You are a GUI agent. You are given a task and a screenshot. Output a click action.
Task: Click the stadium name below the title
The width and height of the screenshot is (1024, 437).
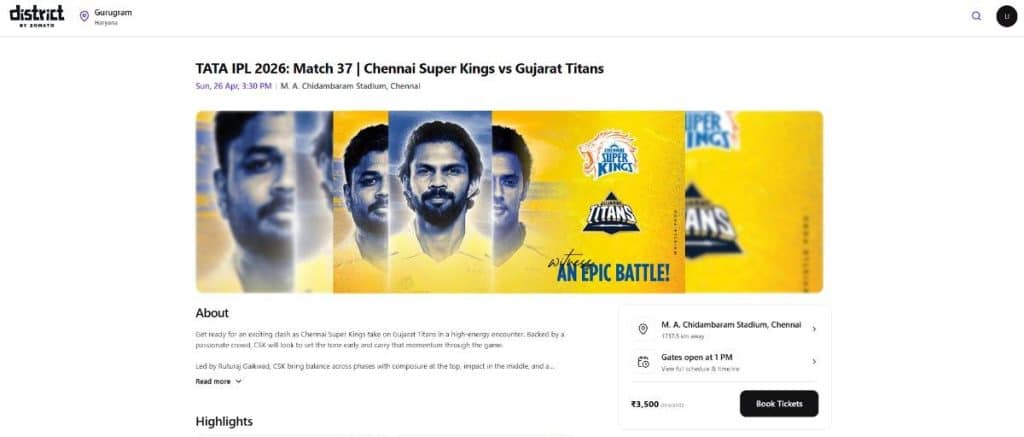(x=351, y=86)
